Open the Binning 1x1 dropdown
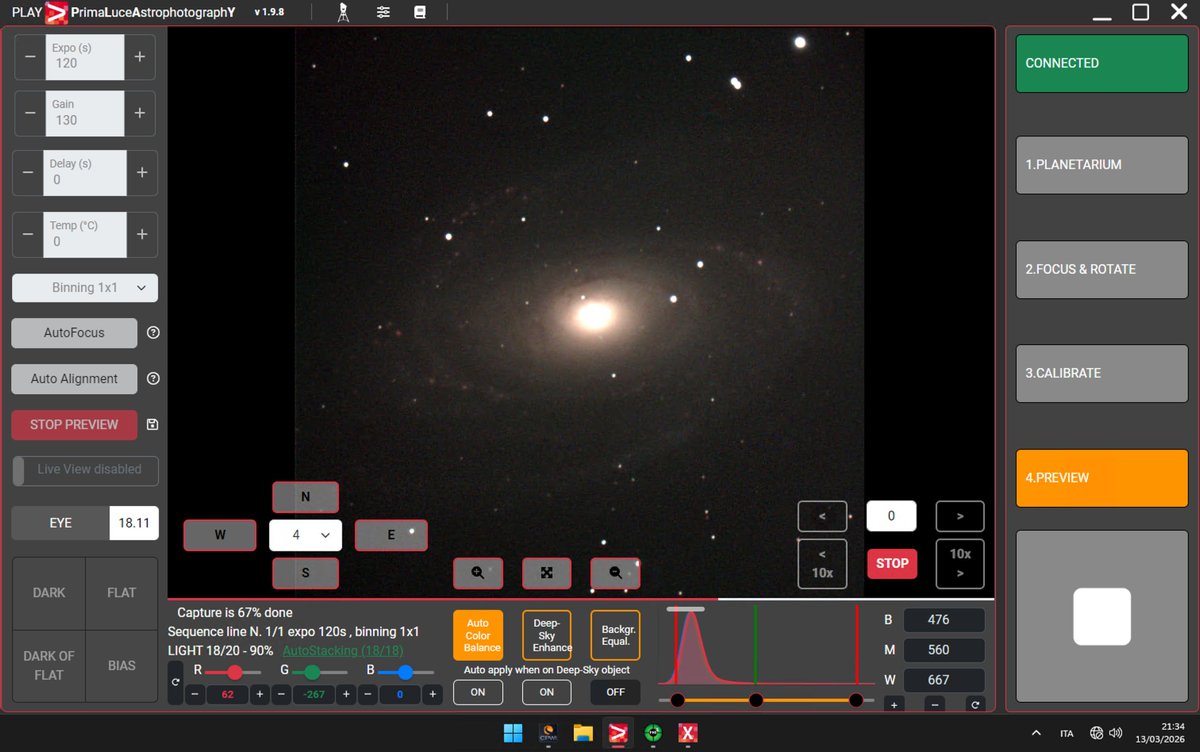 [x=85, y=288]
